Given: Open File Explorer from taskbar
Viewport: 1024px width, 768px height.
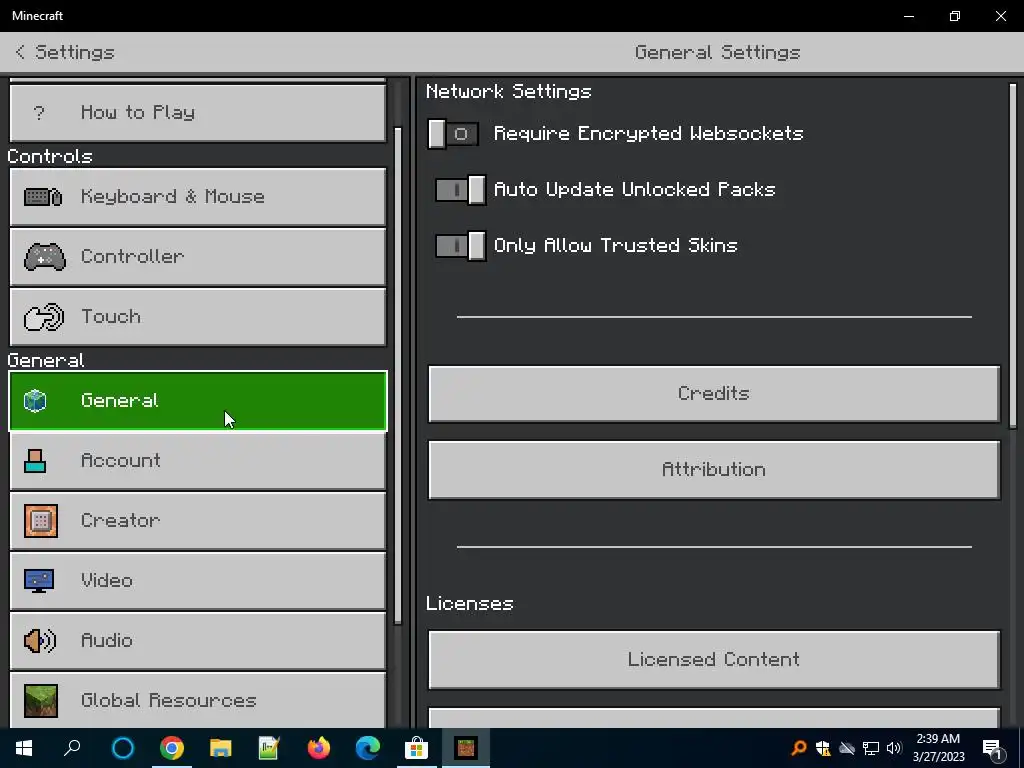Looking at the screenshot, I should coord(221,748).
